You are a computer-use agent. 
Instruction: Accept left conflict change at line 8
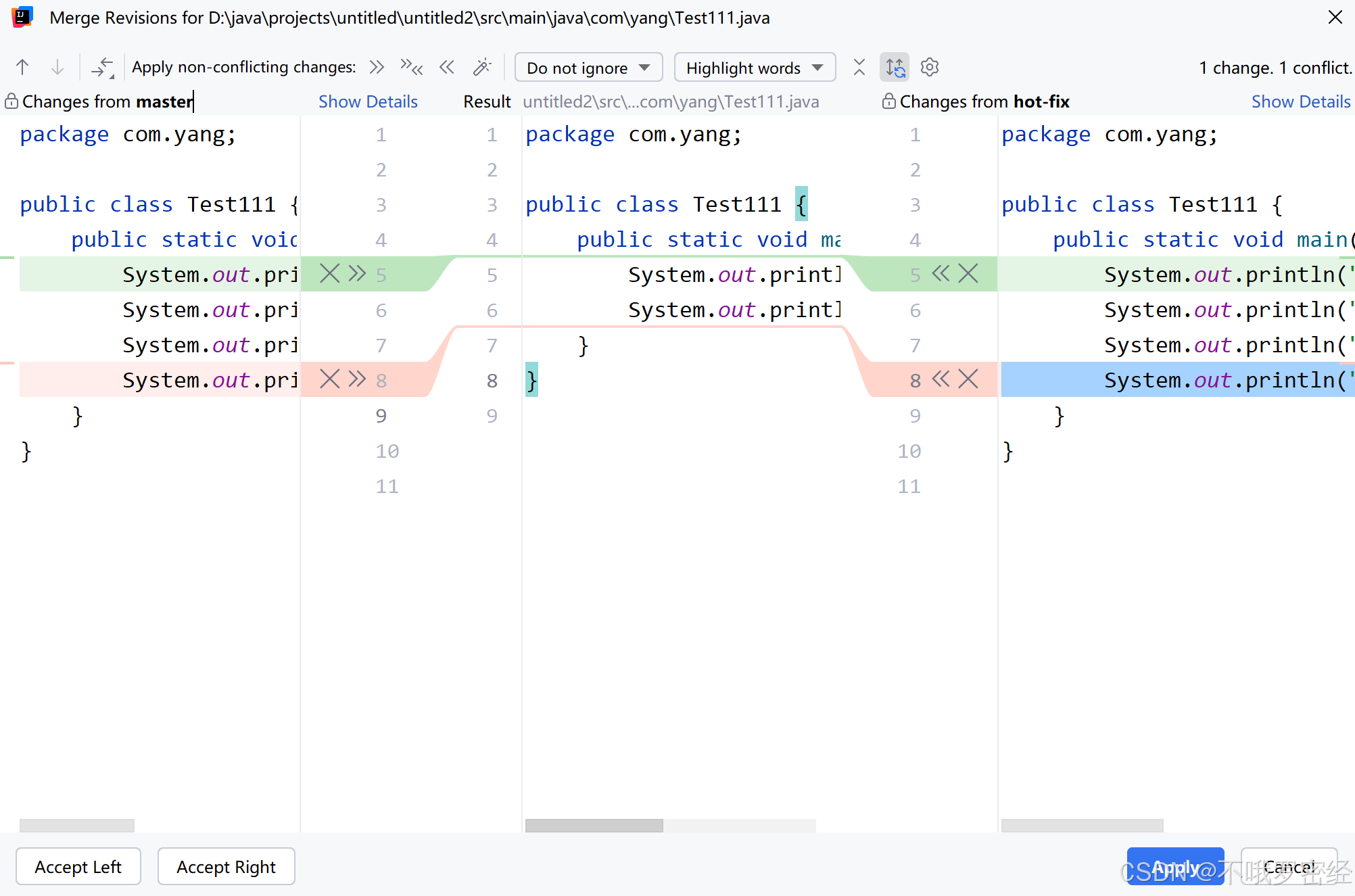[357, 379]
